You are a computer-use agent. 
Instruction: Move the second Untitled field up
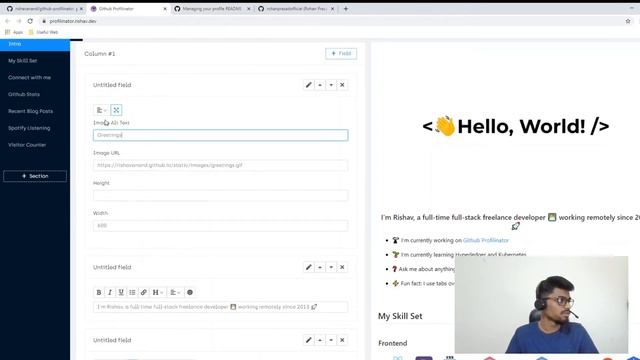pyautogui.click(x=320, y=267)
